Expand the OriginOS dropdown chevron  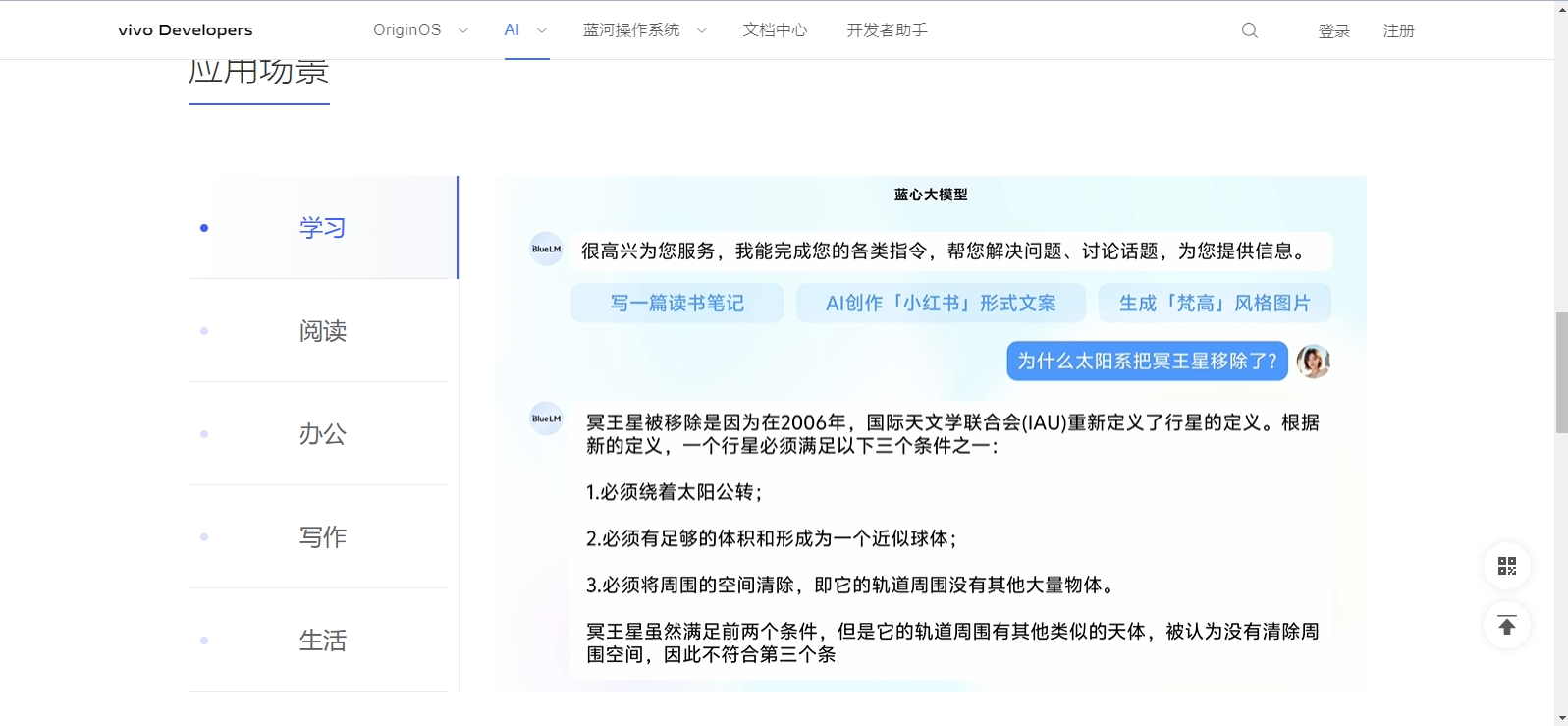pos(463,30)
